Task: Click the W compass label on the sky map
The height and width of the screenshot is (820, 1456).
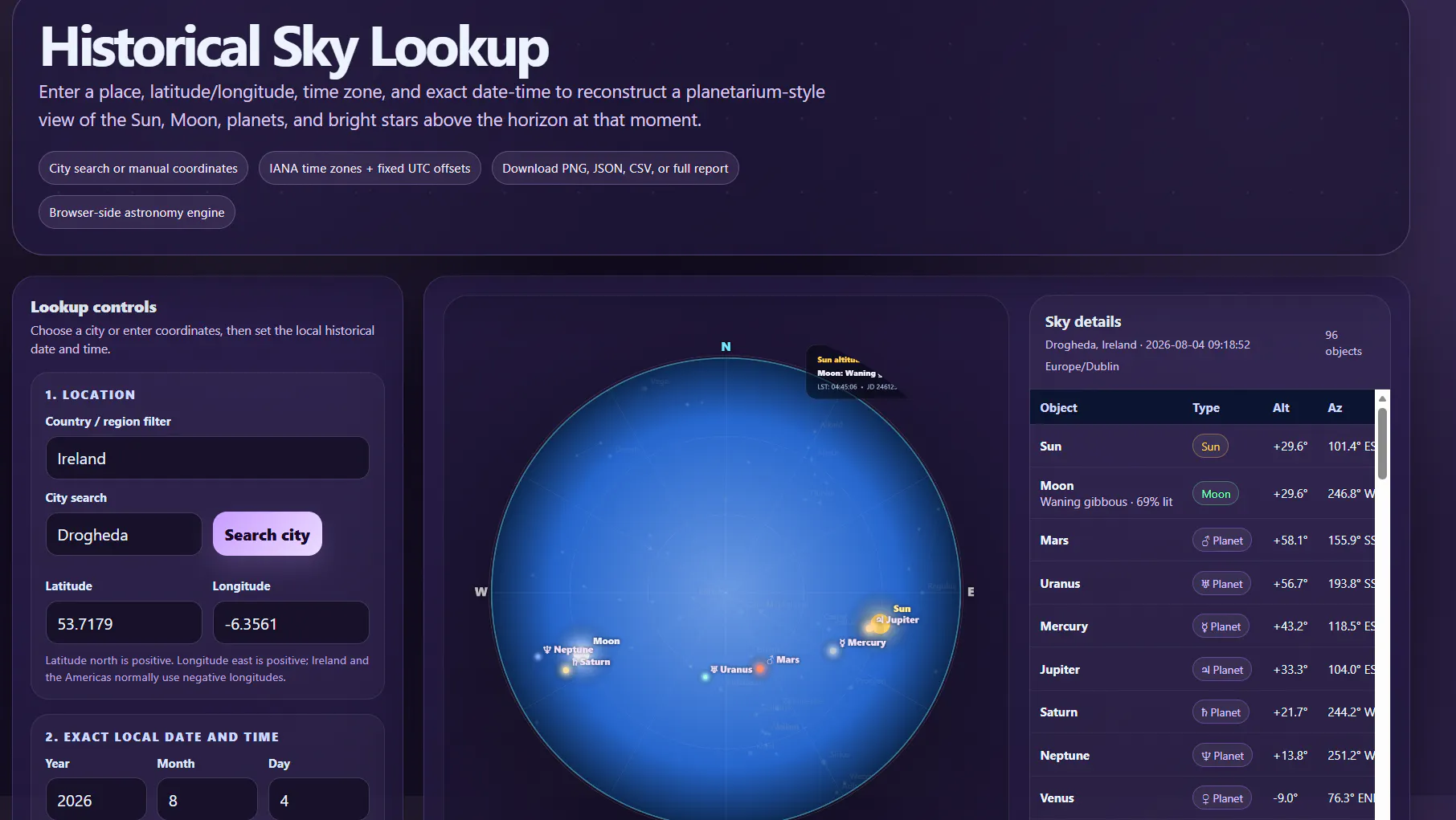Action: pos(481,592)
